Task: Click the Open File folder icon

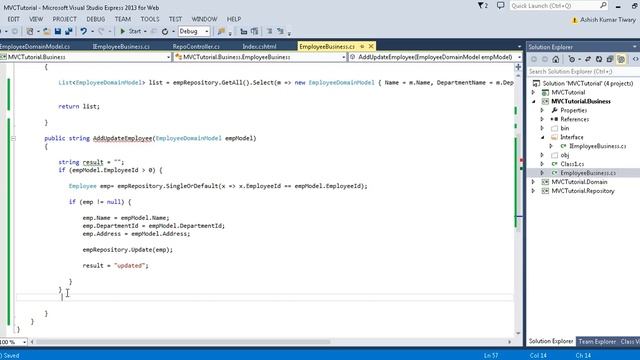Action: (47, 31)
